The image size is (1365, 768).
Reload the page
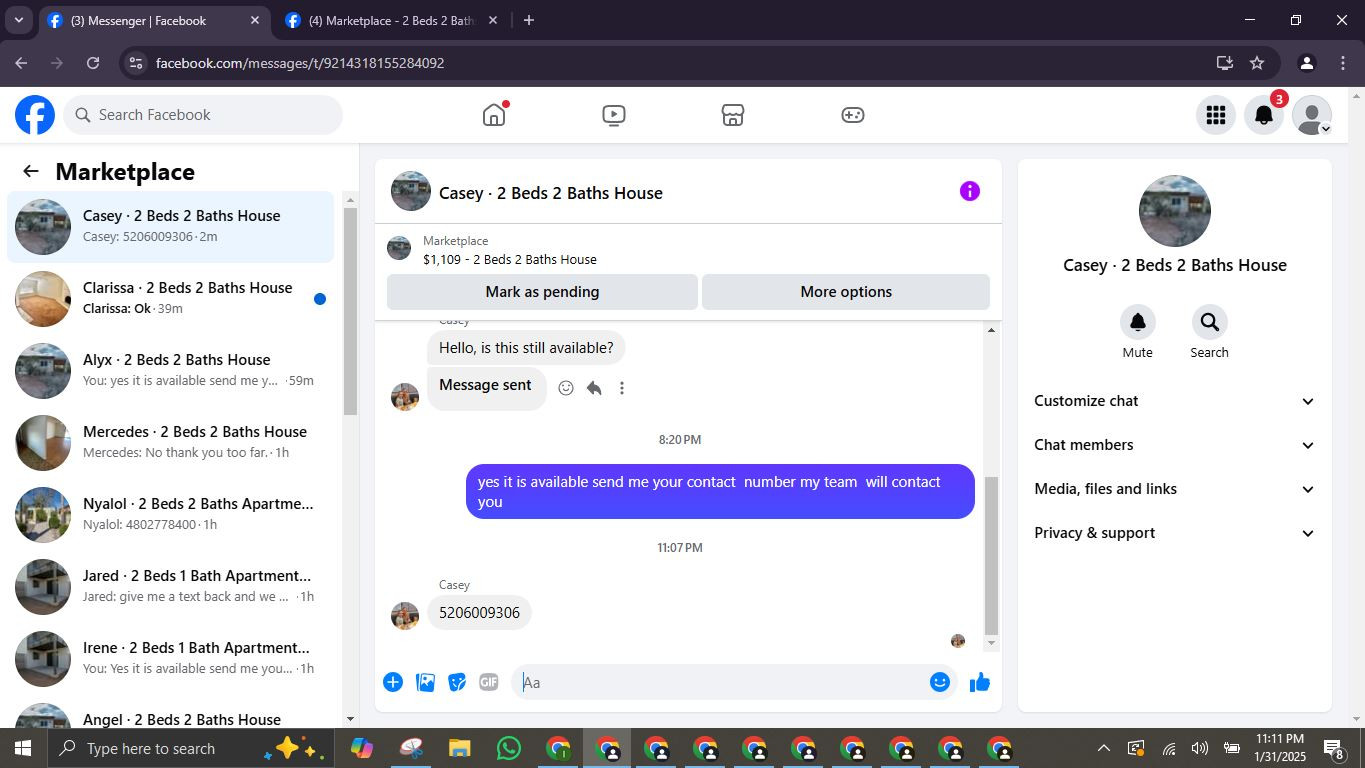[x=93, y=63]
